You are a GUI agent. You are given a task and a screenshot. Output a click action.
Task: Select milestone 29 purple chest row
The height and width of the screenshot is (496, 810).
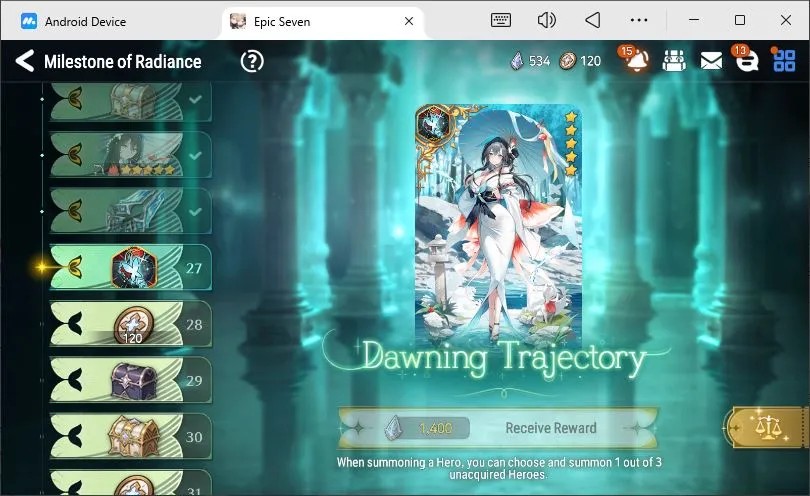tap(131, 380)
